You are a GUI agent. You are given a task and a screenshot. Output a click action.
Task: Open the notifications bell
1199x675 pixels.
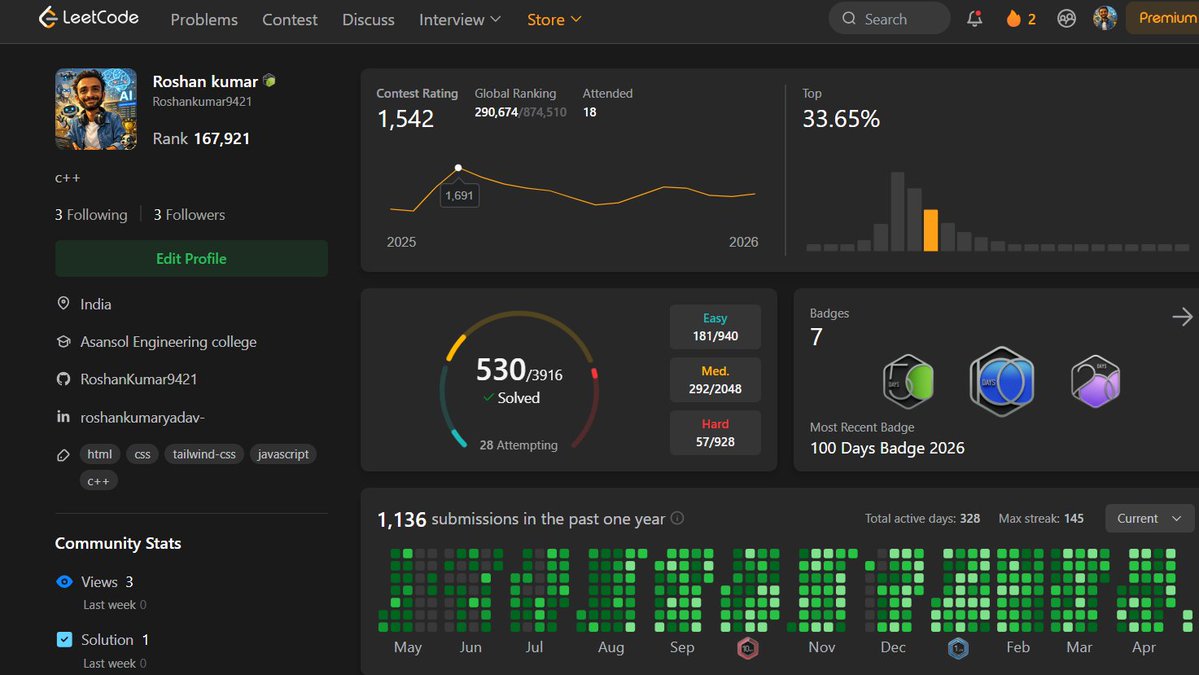point(974,19)
